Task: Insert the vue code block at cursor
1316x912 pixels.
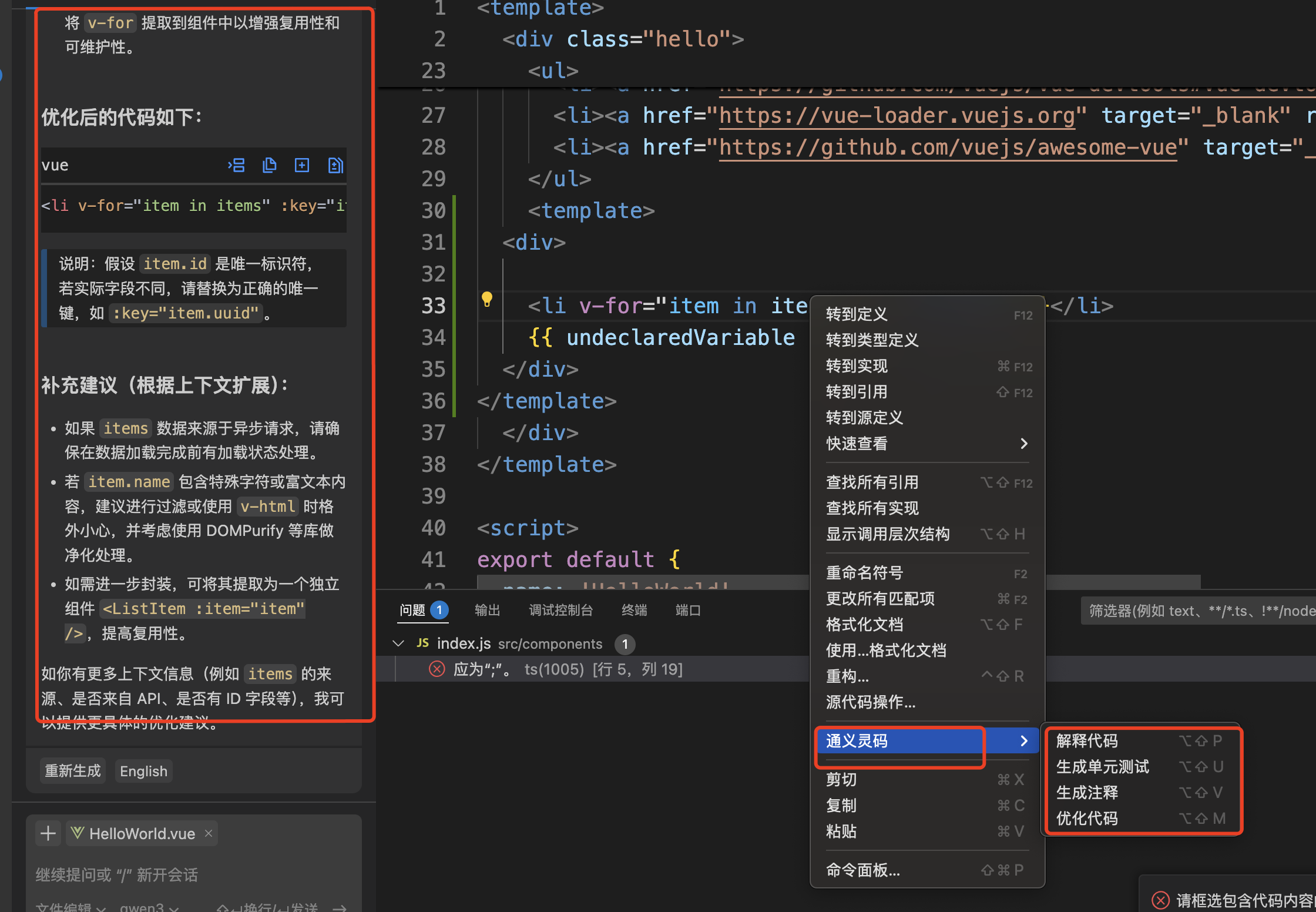Action: pyautogui.click(x=237, y=165)
